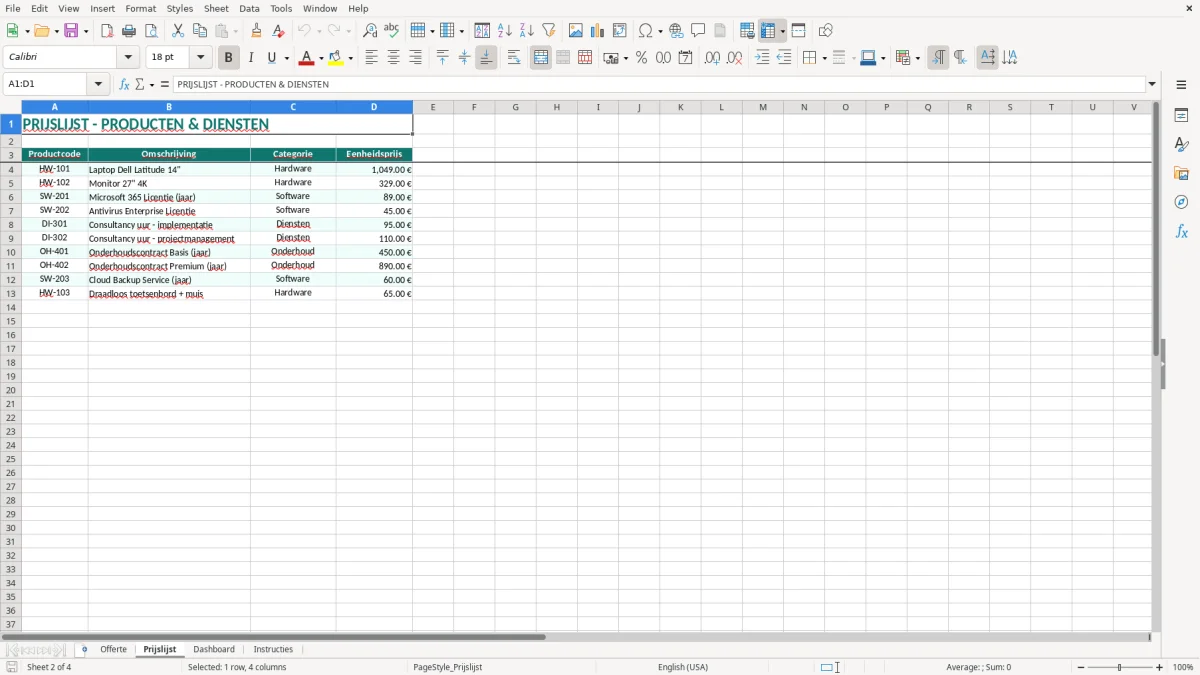The width and height of the screenshot is (1200, 675).
Task: Open the Sort dialog
Action: pos(482,31)
